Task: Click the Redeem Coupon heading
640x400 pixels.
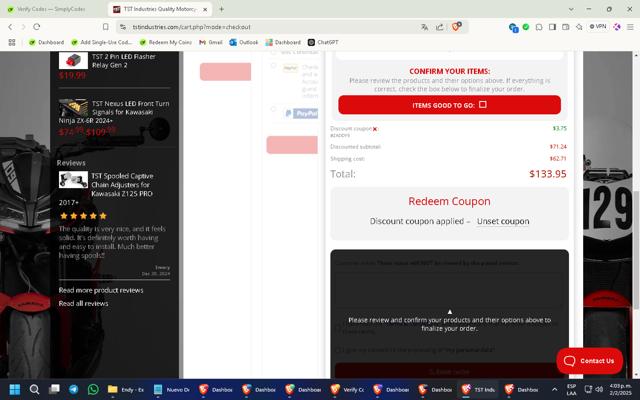Action: [x=449, y=201]
